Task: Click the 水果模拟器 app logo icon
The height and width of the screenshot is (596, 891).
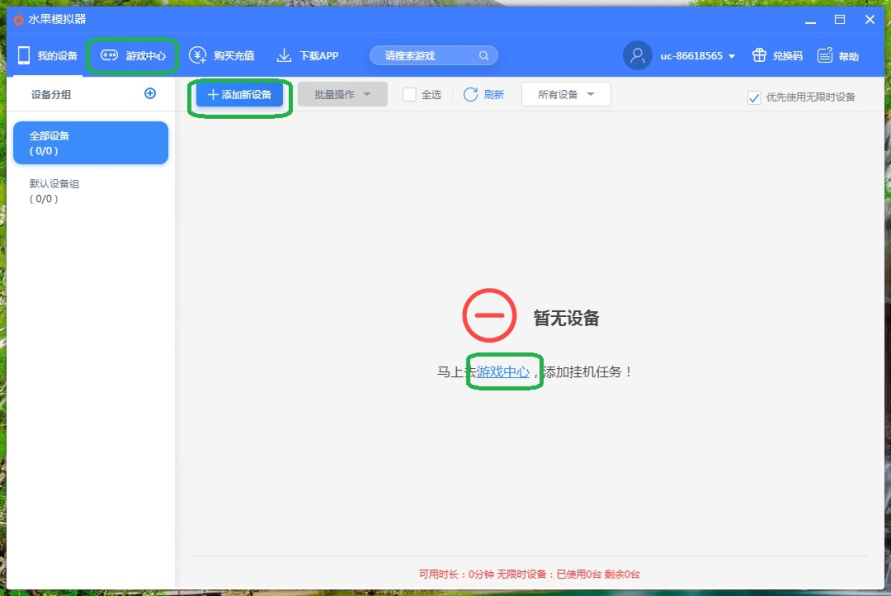Action: pos(18,19)
